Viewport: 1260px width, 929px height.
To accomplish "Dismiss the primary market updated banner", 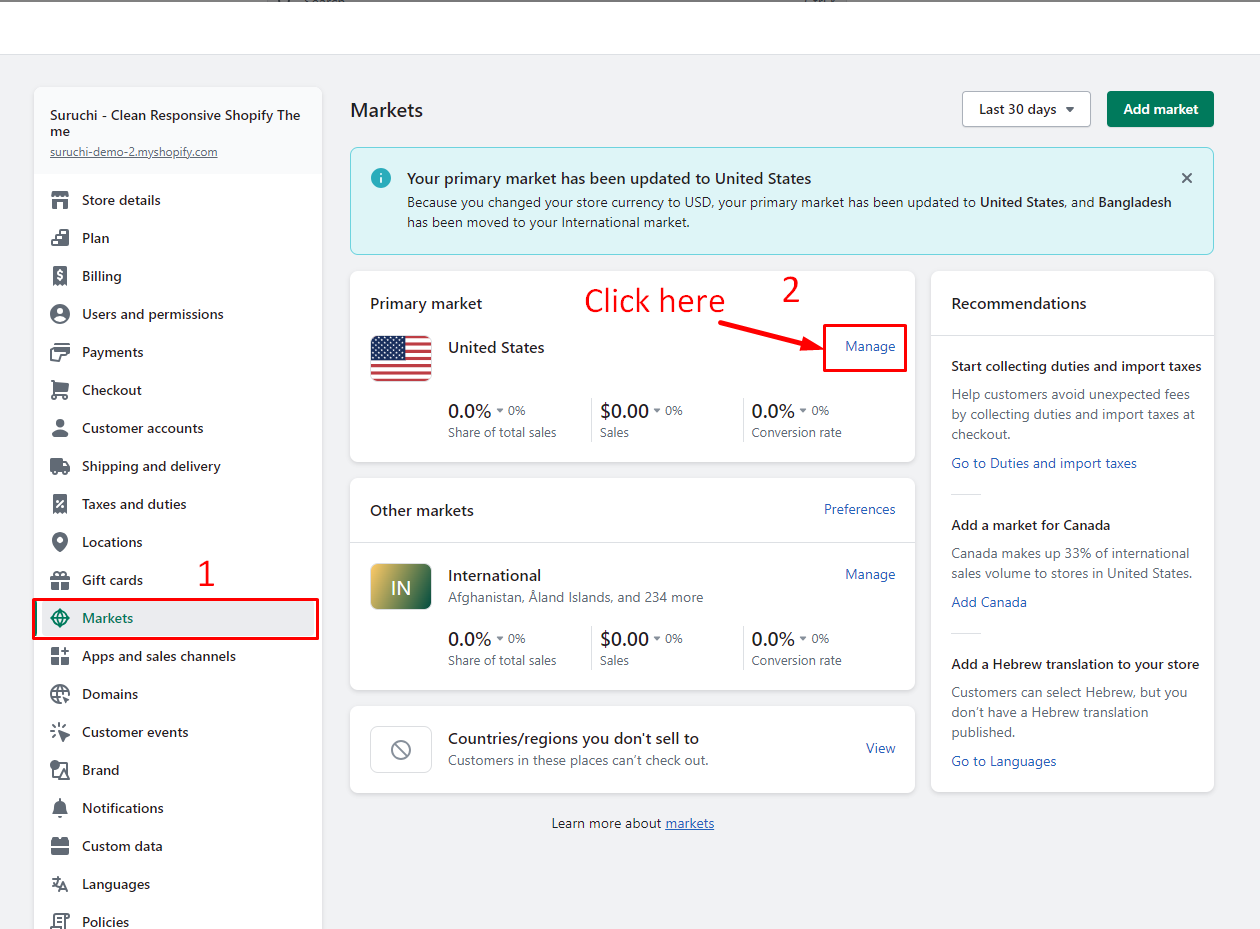I will pyautogui.click(x=1186, y=178).
